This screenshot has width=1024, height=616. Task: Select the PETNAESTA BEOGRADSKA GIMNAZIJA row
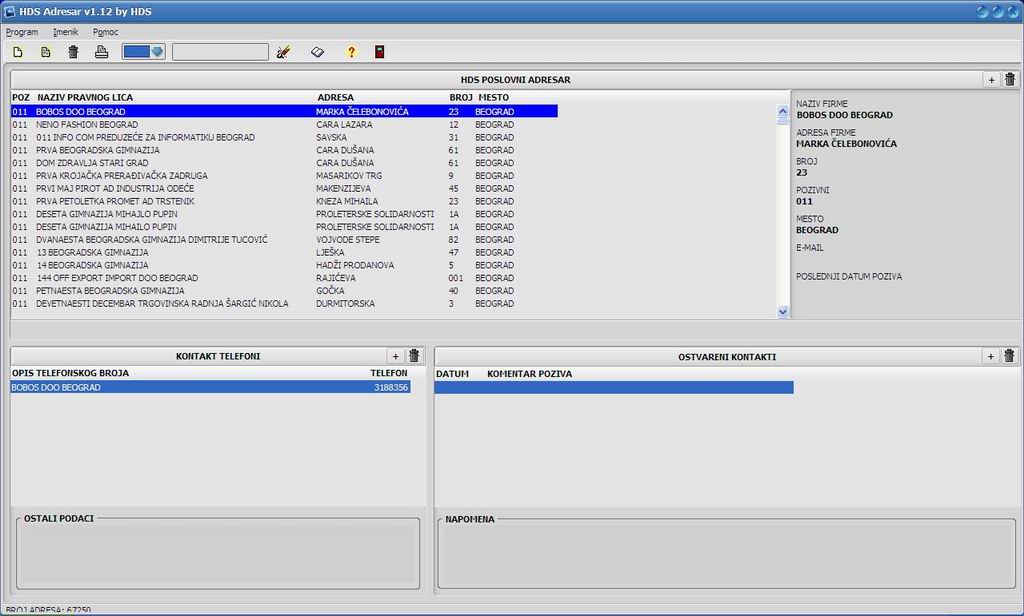284,291
